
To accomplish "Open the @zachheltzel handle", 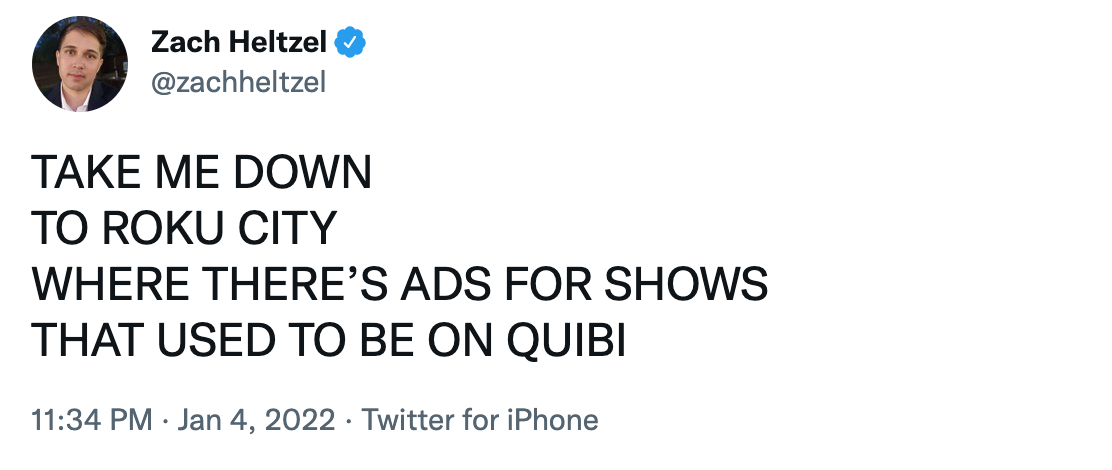I will pos(238,84).
